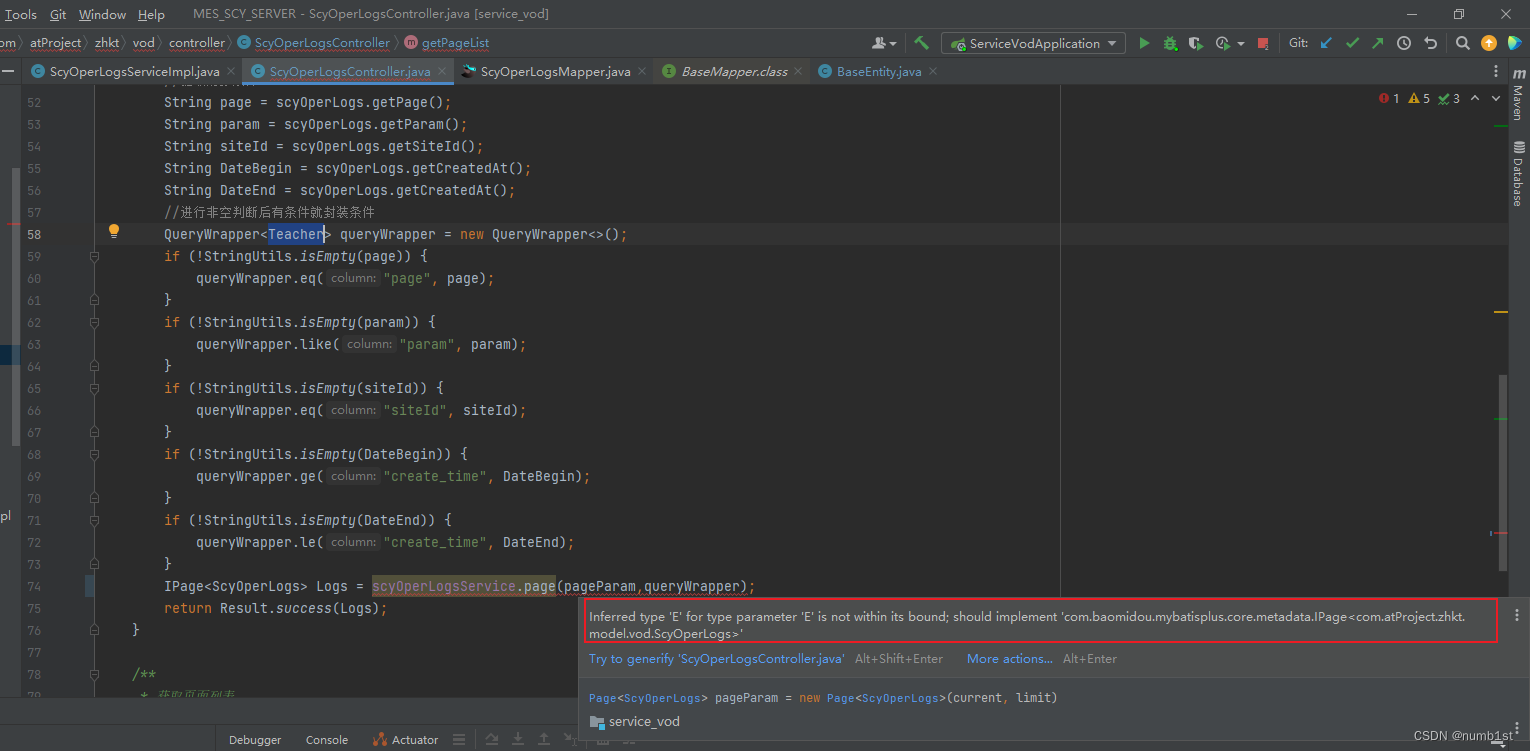The width and height of the screenshot is (1530, 751).
Task: Click getPageList breadcrumb item
Action: [447, 43]
